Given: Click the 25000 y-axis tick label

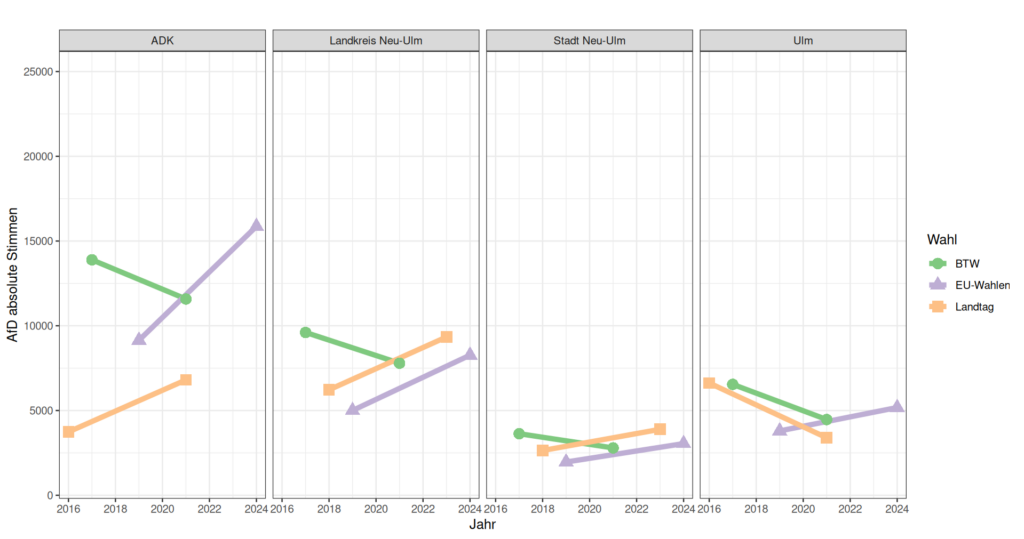Looking at the screenshot, I should (x=36, y=72).
